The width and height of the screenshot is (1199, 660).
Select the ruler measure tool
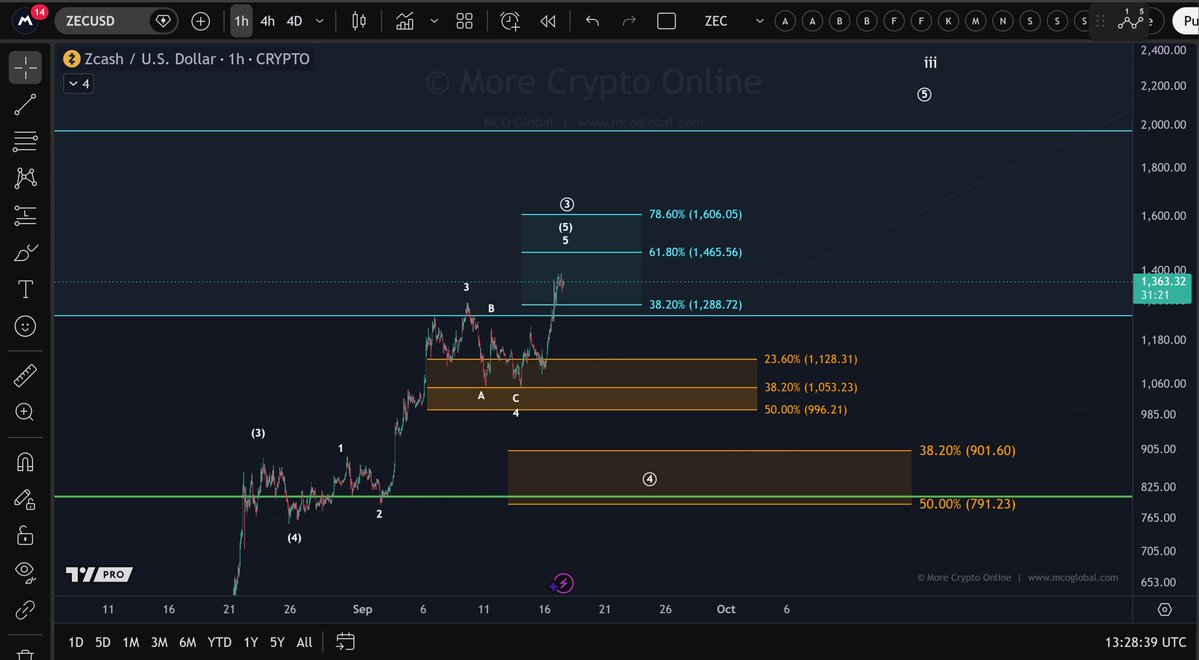(25, 376)
